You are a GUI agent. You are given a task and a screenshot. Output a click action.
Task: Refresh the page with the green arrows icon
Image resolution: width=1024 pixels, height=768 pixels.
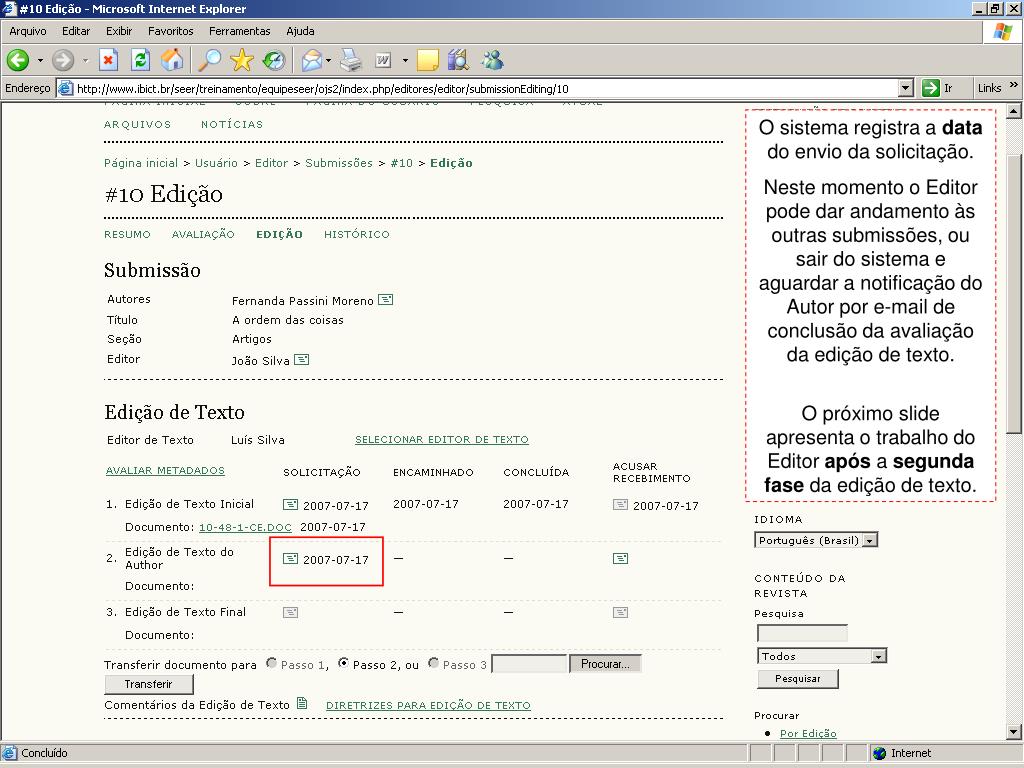140,60
